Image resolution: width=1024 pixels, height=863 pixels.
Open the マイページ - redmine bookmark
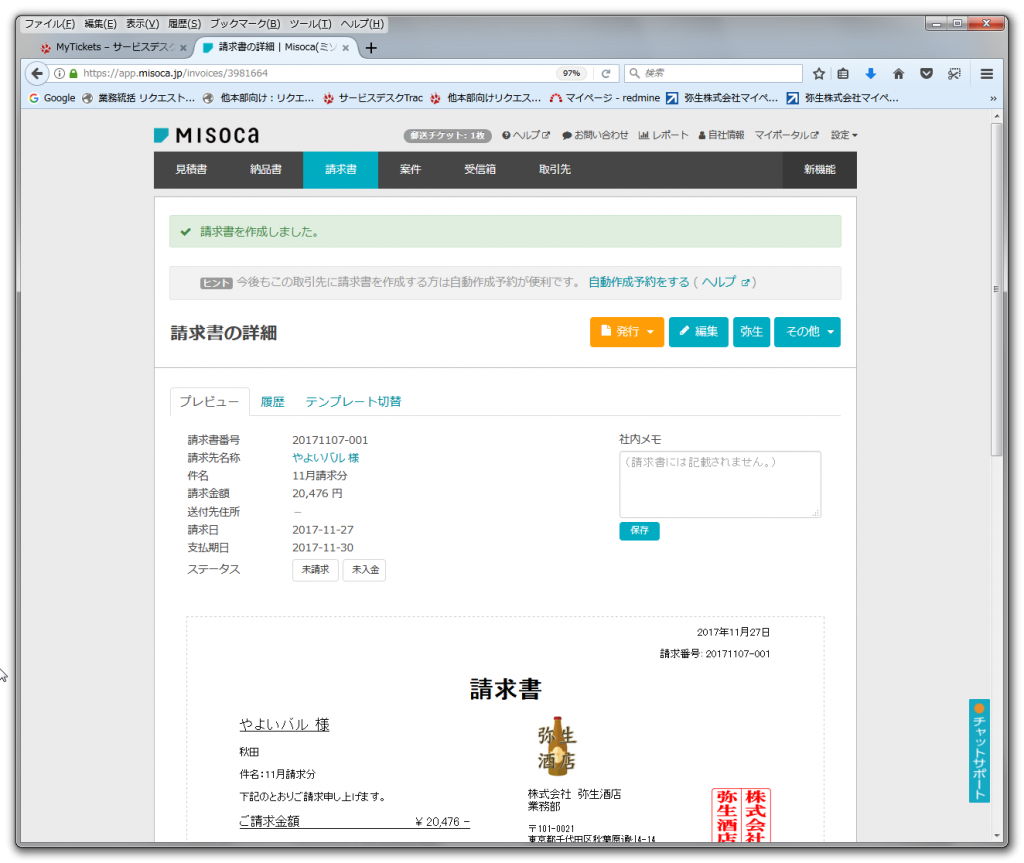point(605,98)
